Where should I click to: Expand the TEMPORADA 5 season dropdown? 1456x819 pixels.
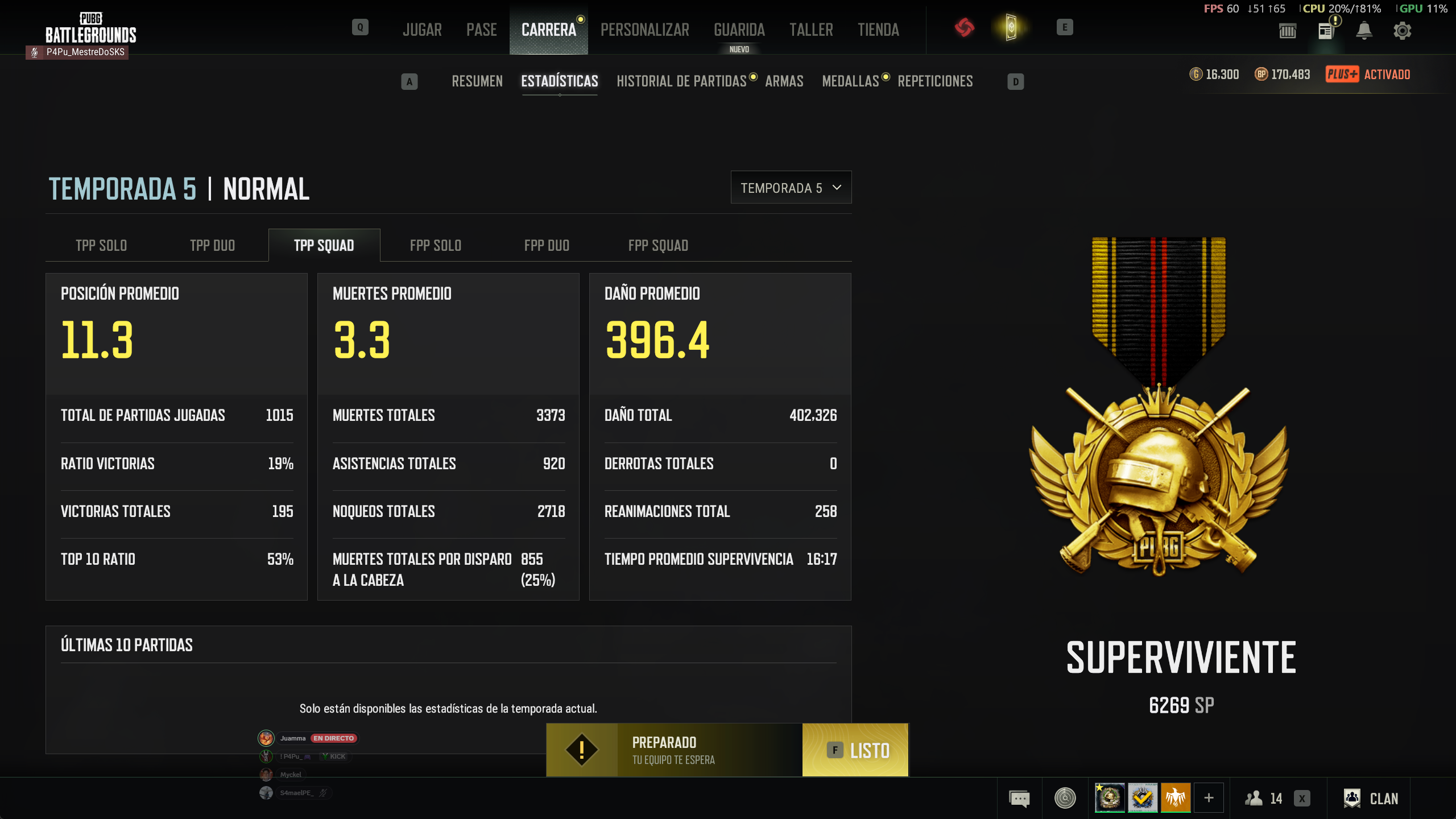click(791, 188)
